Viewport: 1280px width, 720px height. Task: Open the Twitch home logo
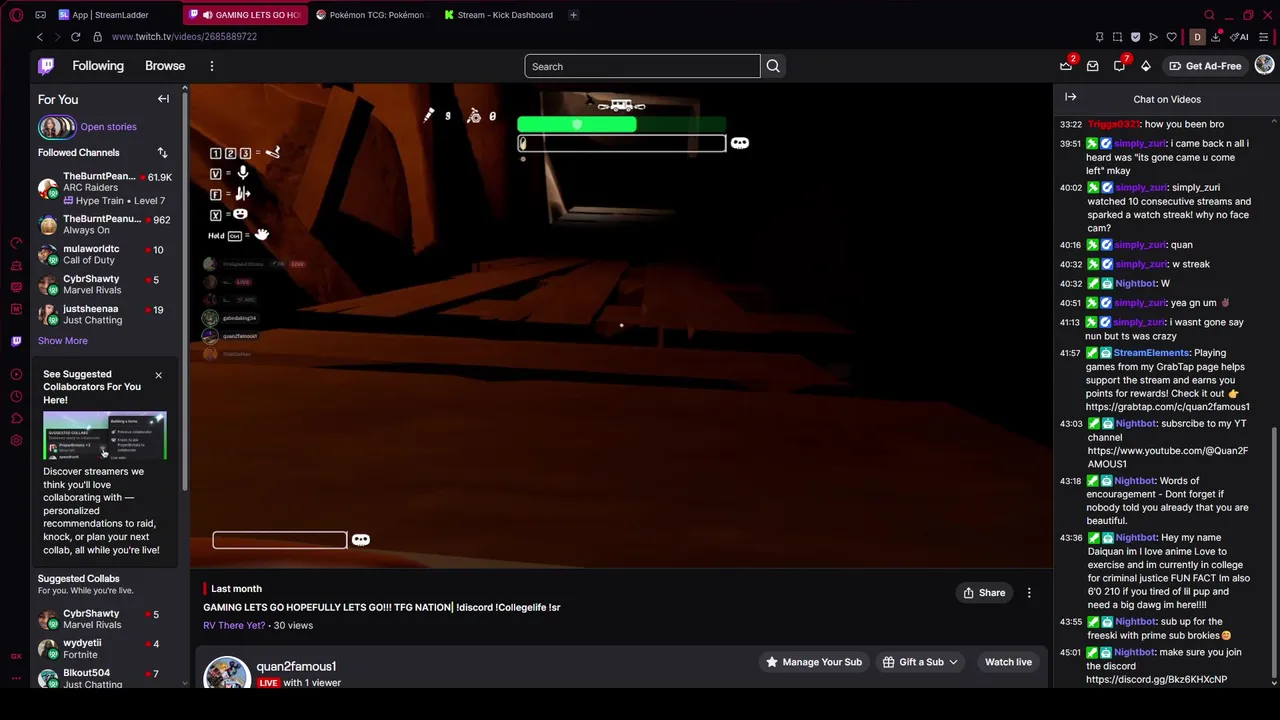[x=46, y=66]
